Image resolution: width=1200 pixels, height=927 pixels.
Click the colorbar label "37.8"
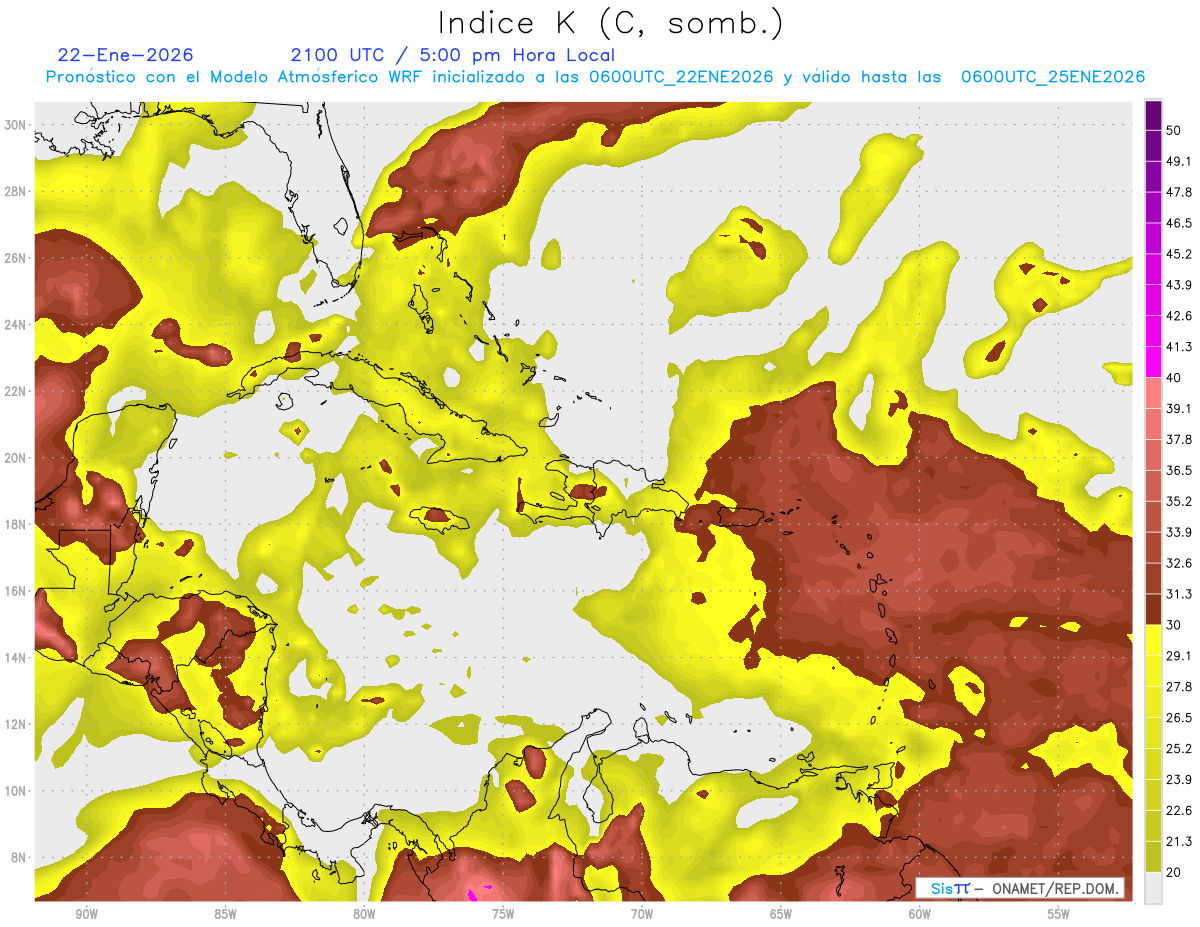(1179, 439)
